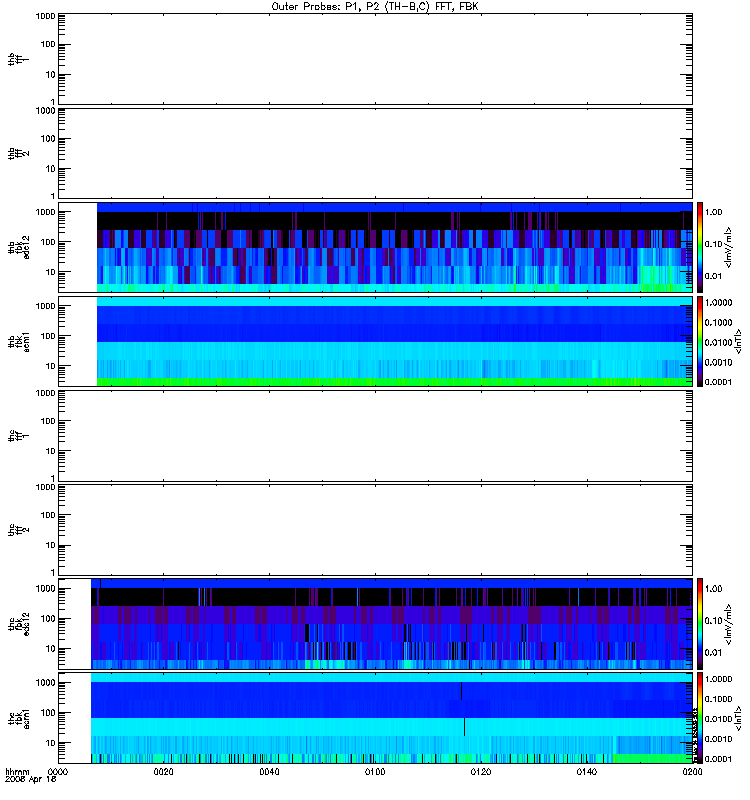Click the "thb fff 2" y-axis label
Viewport: 750px width, 800px height.
coord(18,154)
